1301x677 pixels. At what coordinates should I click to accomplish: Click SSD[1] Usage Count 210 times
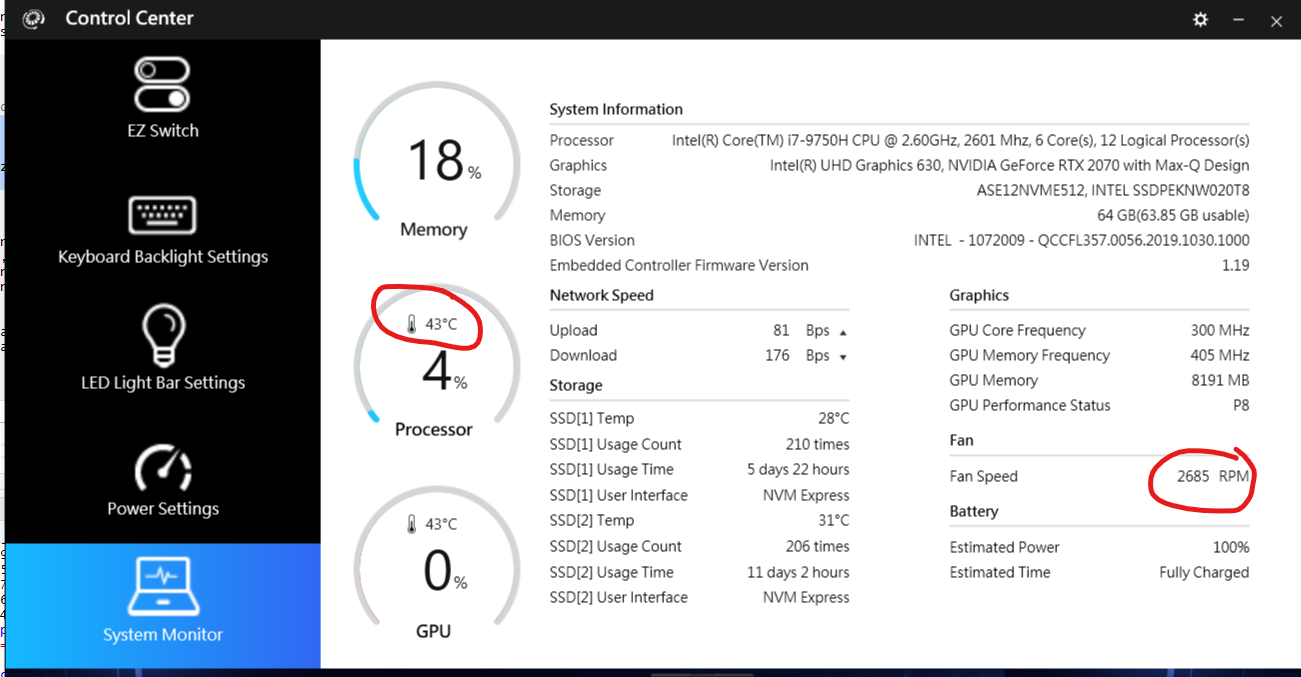click(817, 444)
